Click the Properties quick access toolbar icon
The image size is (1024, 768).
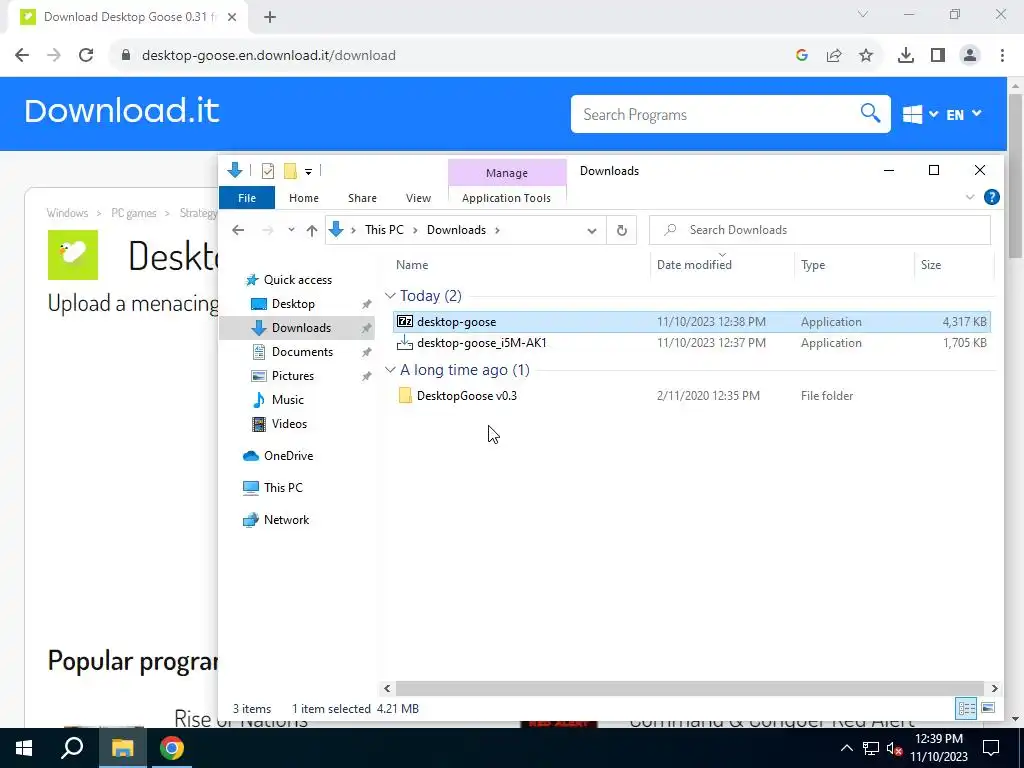[x=268, y=171]
